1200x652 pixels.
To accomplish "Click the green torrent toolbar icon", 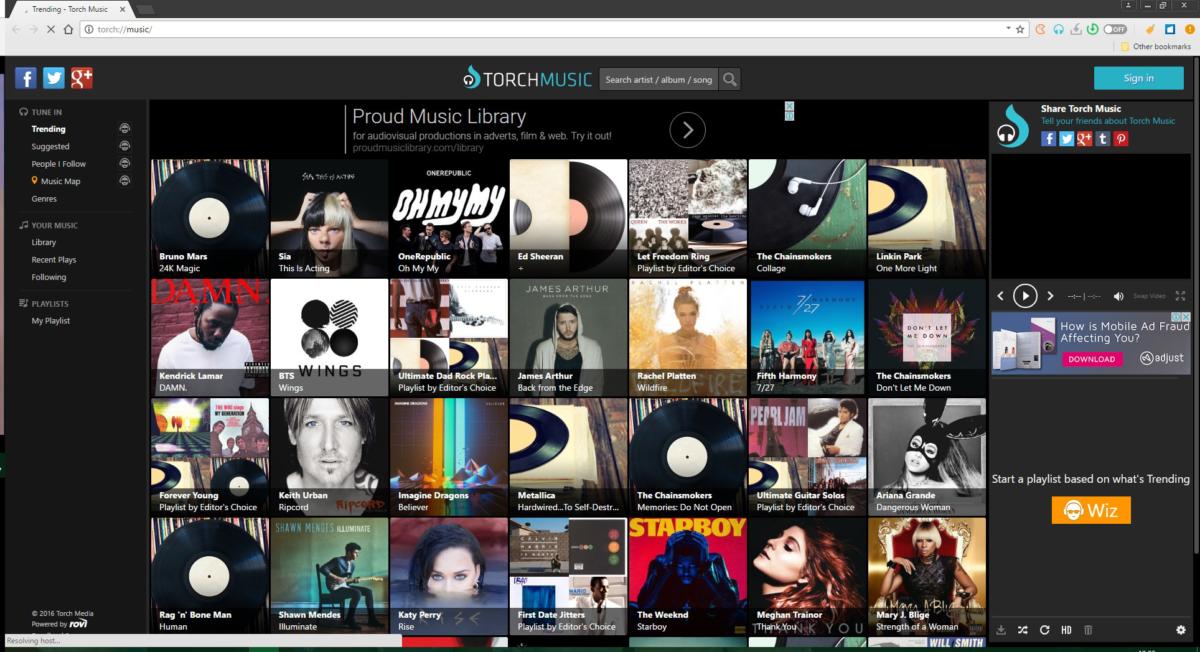I will point(1092,29).
